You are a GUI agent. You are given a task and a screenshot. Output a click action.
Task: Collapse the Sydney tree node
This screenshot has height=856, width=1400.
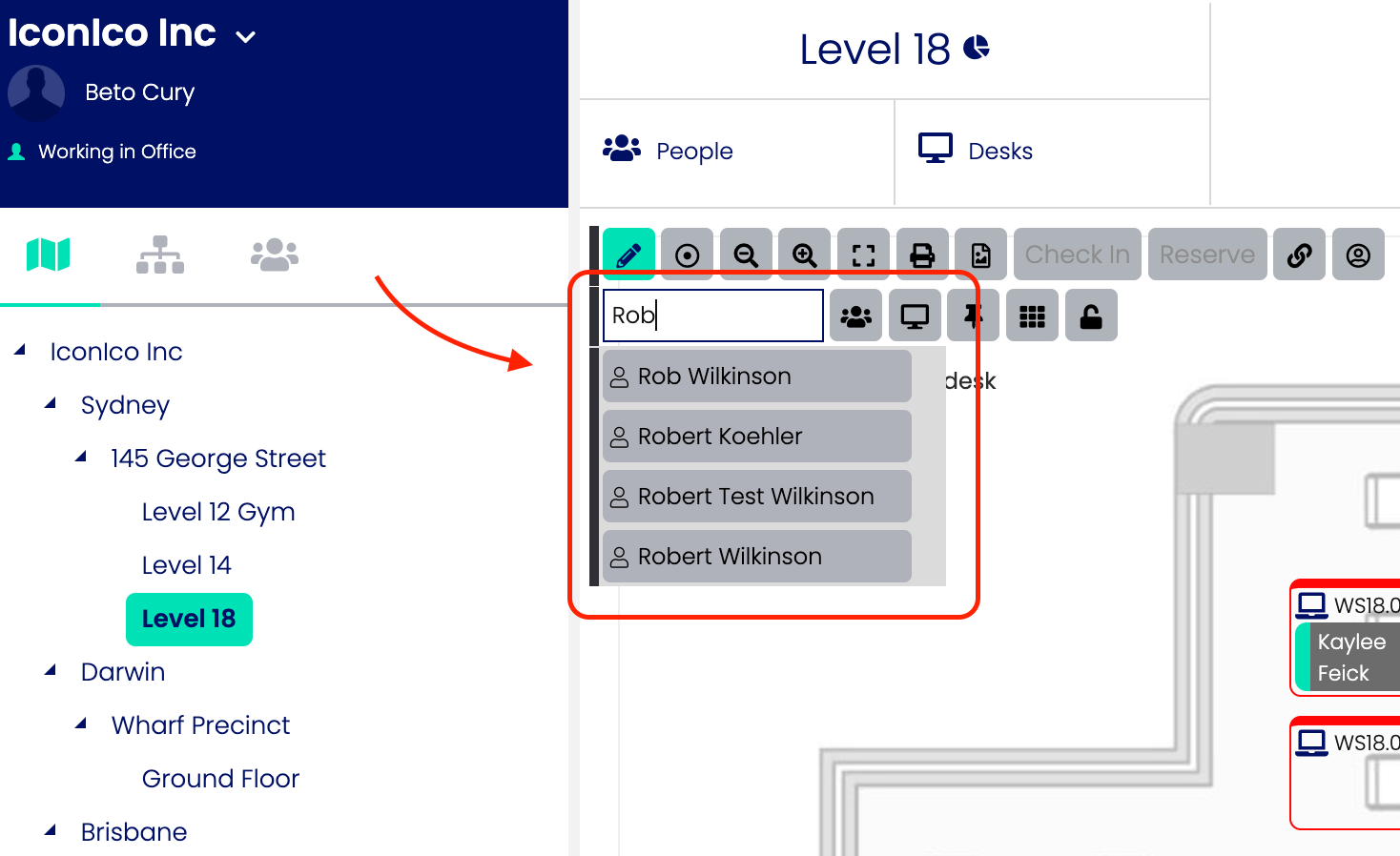51,404
